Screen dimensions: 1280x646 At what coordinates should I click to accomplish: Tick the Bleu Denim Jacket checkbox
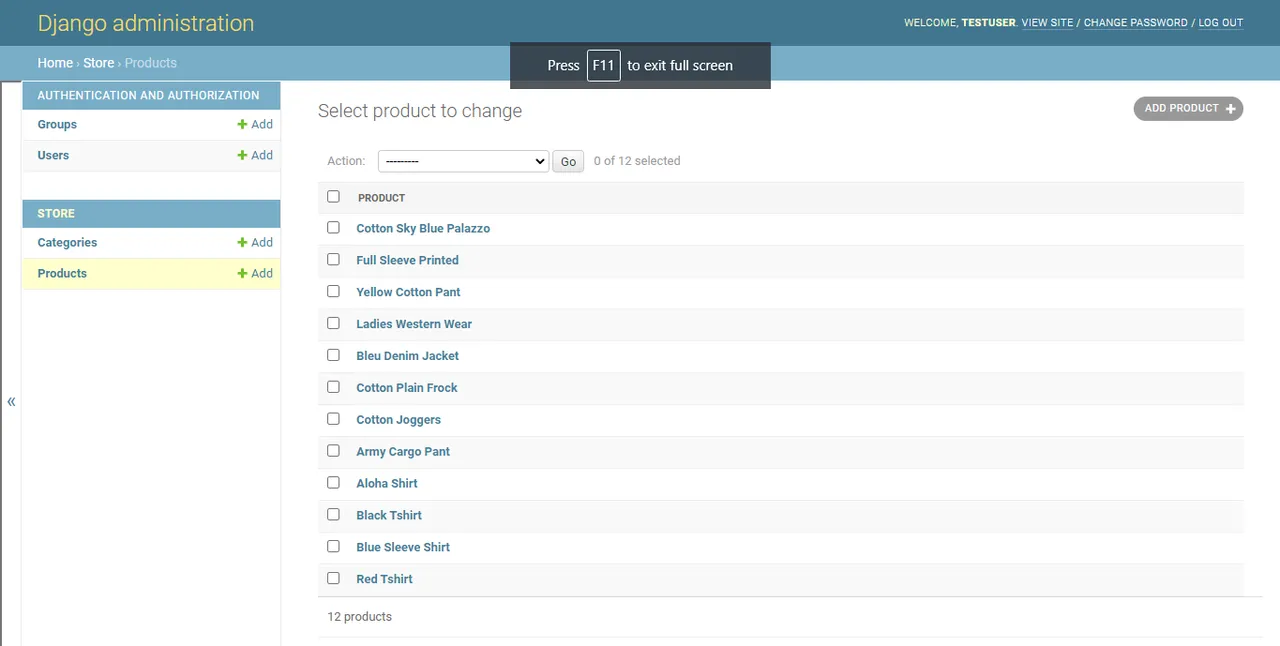(x=333, y=355)
